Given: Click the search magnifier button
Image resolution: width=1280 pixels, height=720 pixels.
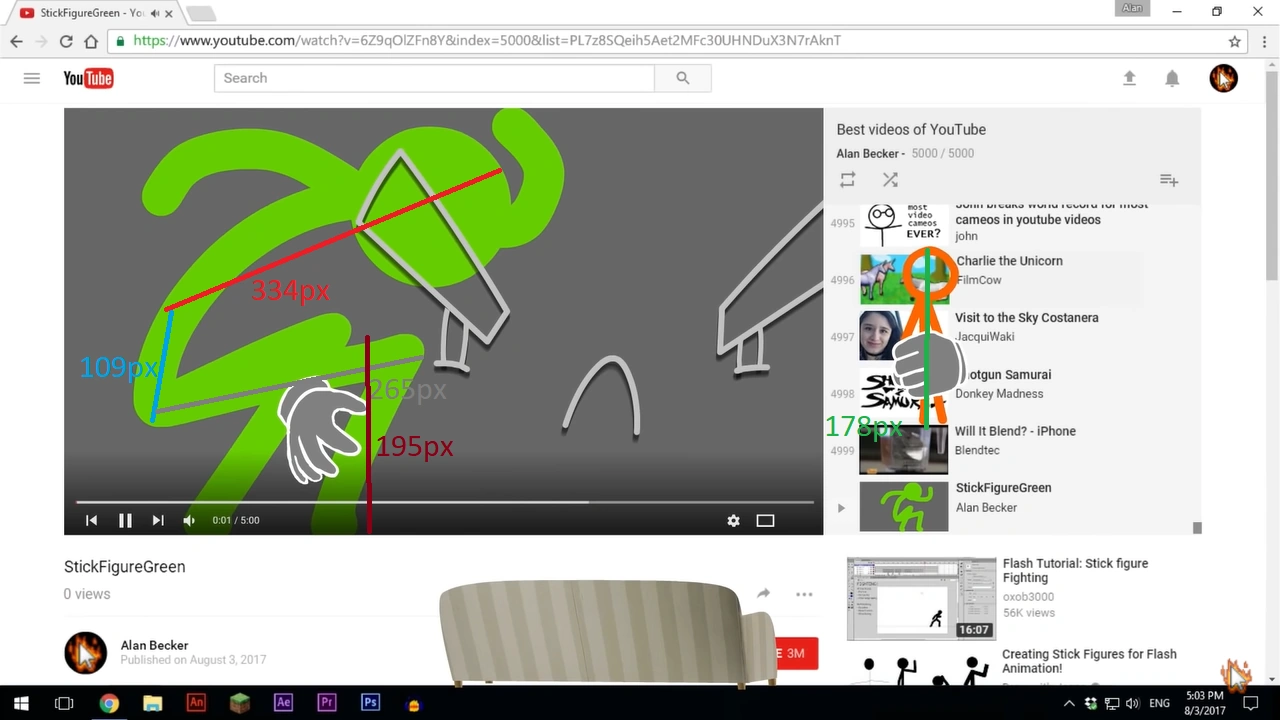Looking at the screenshot, I should pyautogui.click(x=683, y=78).
